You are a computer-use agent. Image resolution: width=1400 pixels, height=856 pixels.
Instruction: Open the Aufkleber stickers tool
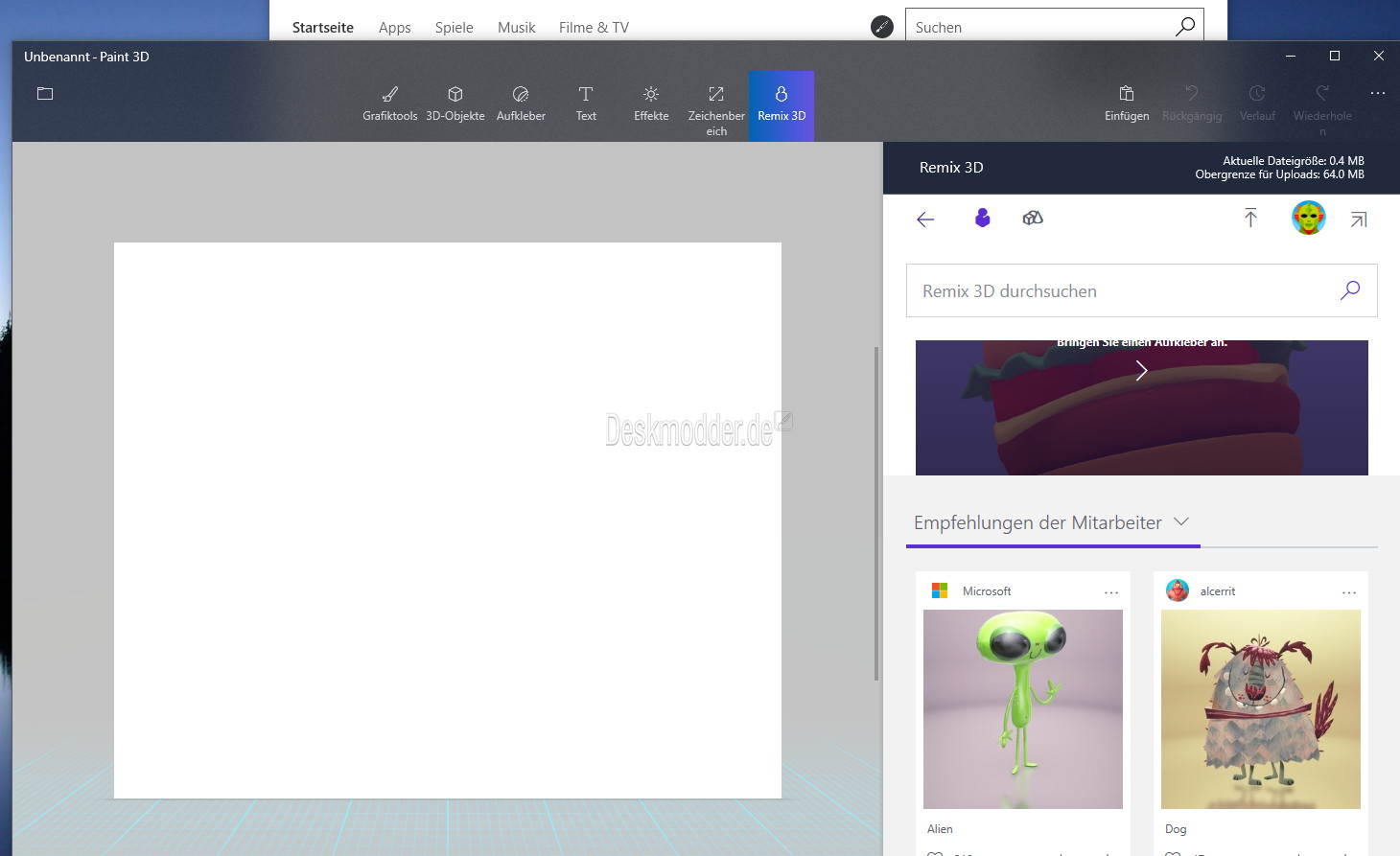[521, 104]
